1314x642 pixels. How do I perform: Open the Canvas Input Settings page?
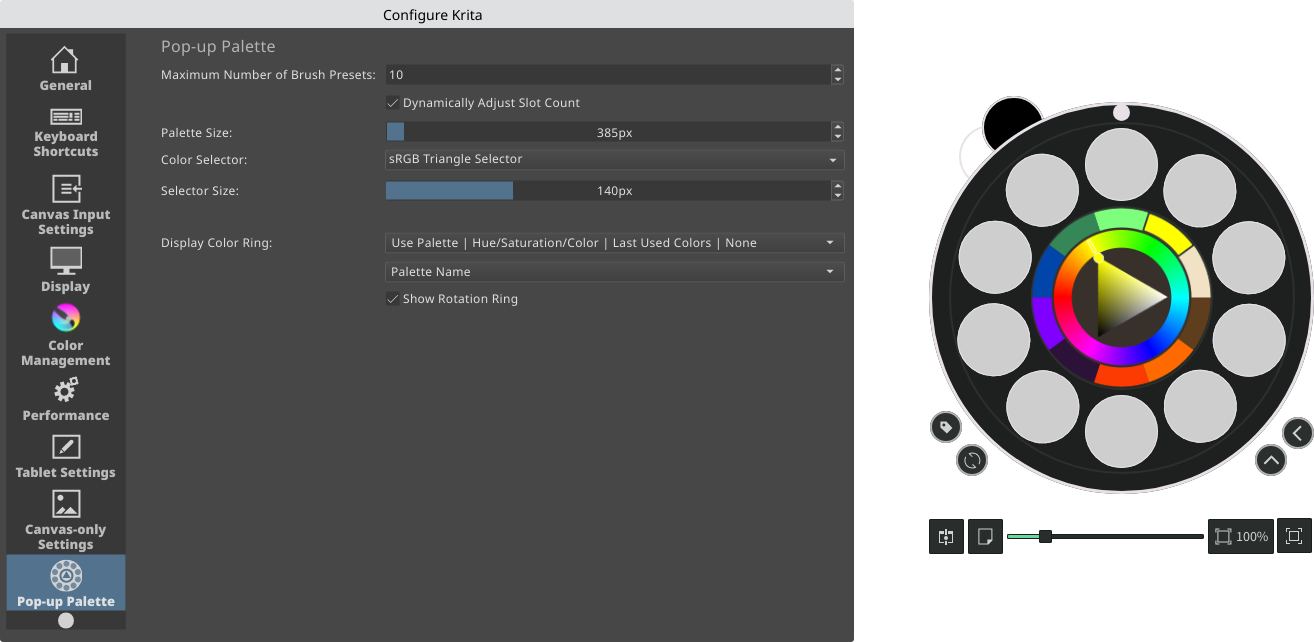65,205
